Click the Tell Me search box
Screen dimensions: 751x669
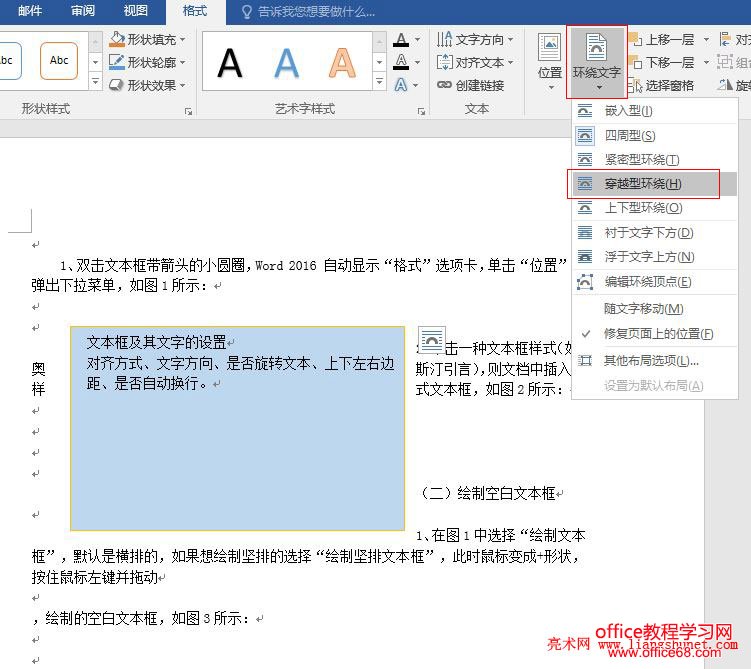309,11
